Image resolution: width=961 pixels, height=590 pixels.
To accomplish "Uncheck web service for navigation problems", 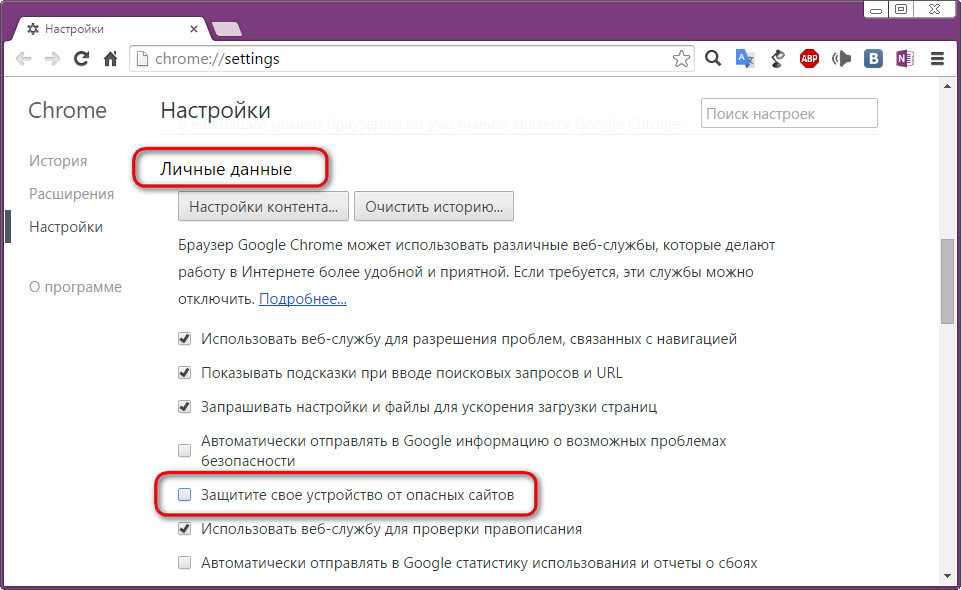I will [184, 339].
